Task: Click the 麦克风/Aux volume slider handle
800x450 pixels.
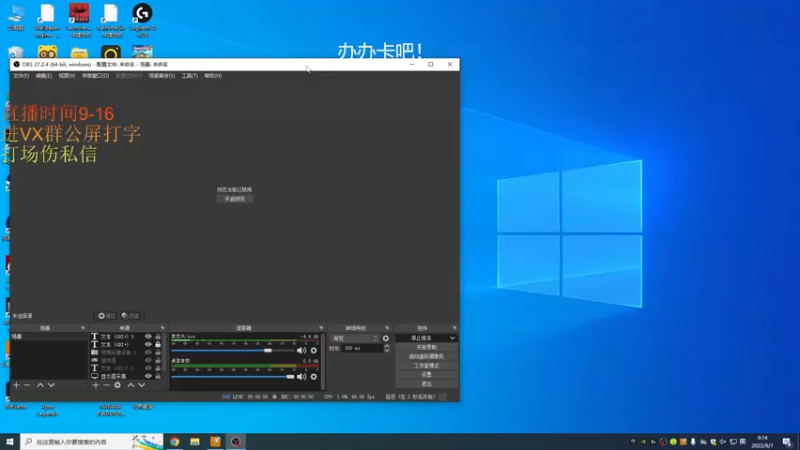Action: pos(268,351)
